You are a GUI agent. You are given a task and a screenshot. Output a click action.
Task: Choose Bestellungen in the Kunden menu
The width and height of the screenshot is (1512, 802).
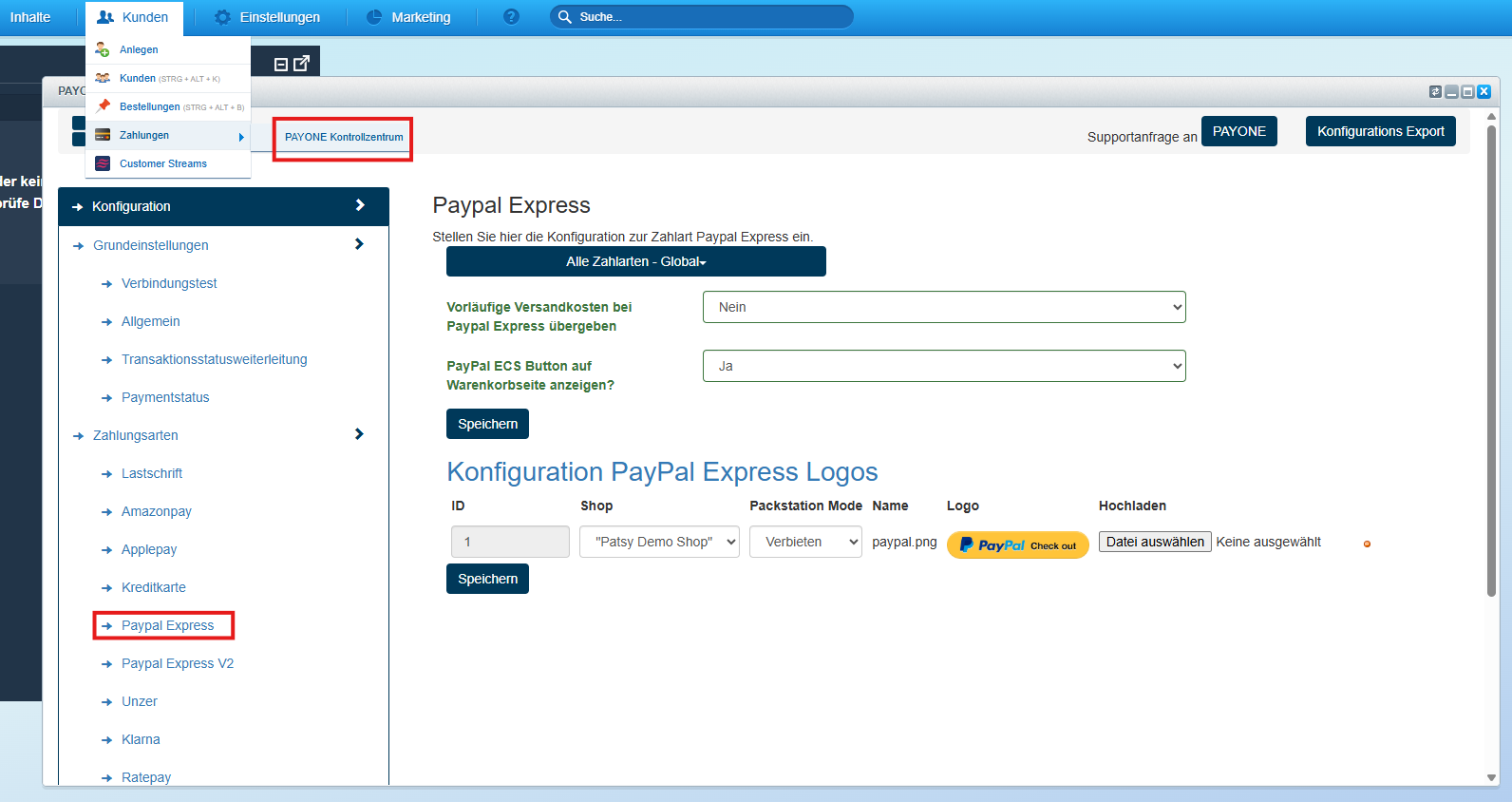(x=168, y=106)
